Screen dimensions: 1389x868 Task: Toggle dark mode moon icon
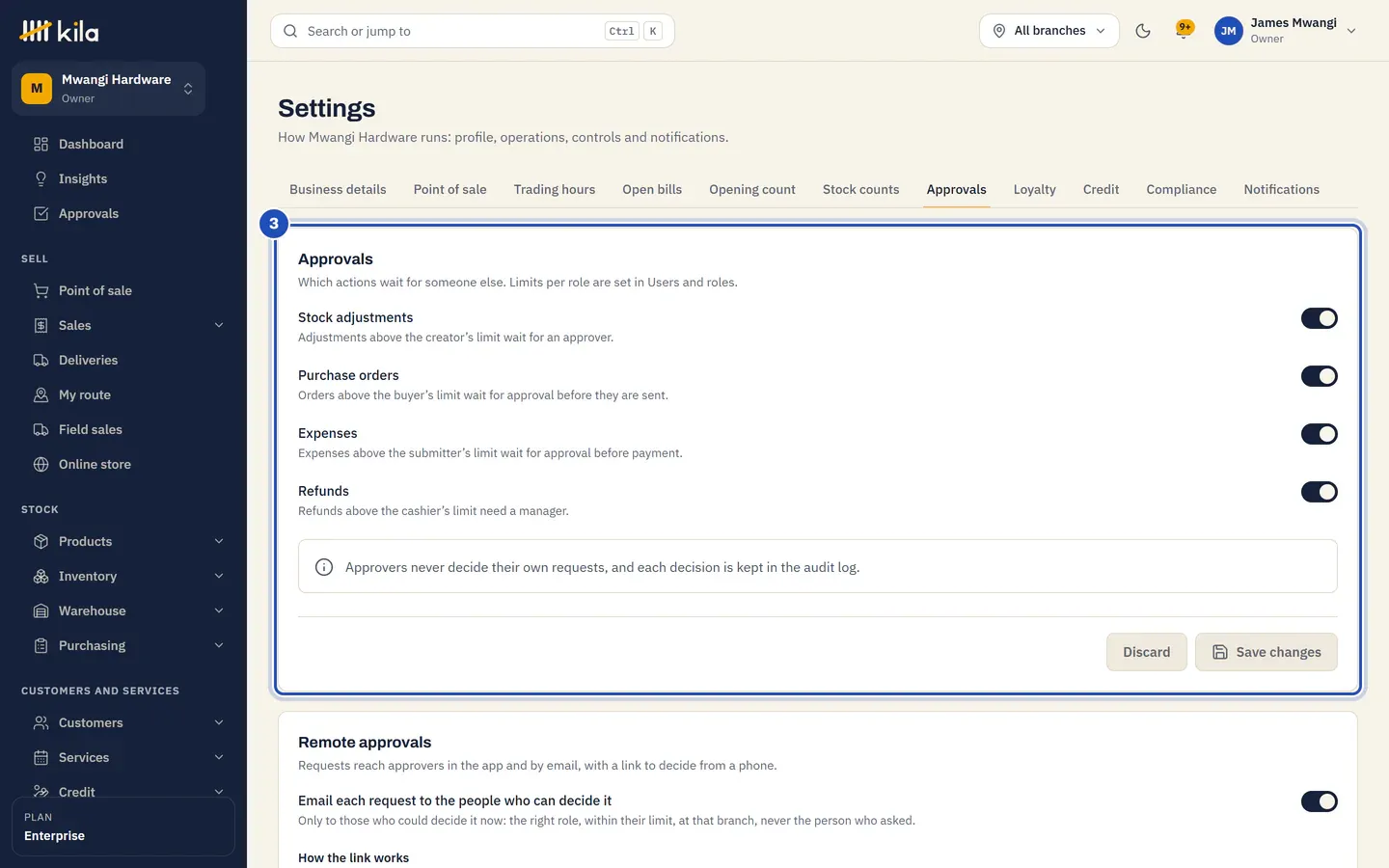[1143, 31]
